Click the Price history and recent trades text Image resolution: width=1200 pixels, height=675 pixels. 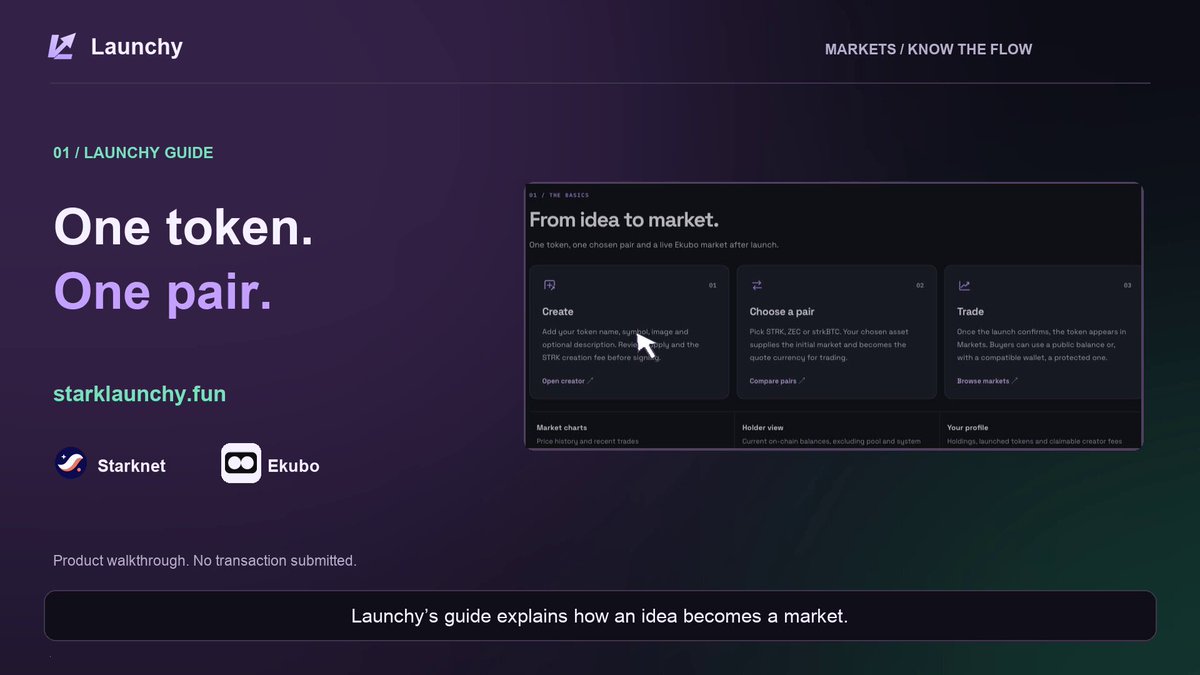[x=588, y=441]
